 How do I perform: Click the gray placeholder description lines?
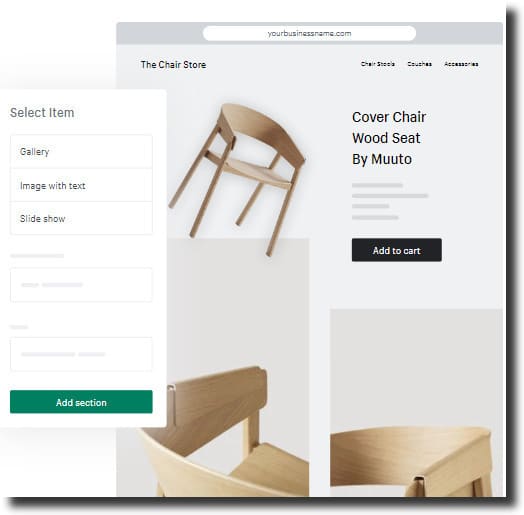tap(390, 201)
